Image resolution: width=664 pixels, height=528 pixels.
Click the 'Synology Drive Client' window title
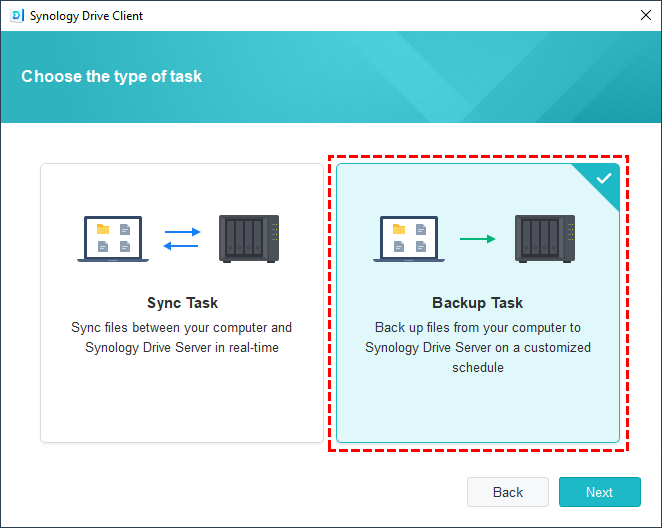(x=86, y=16)
